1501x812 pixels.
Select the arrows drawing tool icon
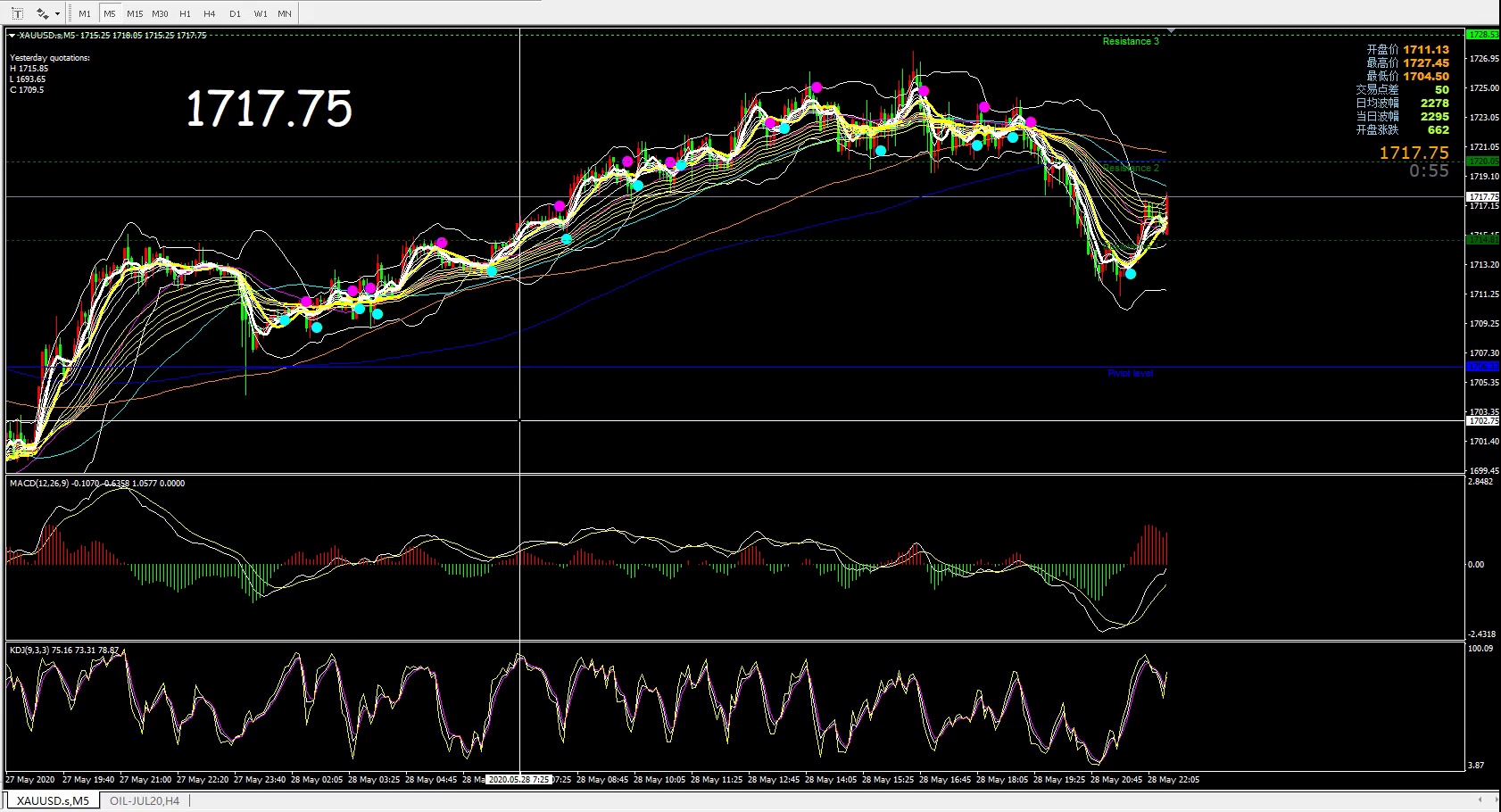tap(42, 13)
